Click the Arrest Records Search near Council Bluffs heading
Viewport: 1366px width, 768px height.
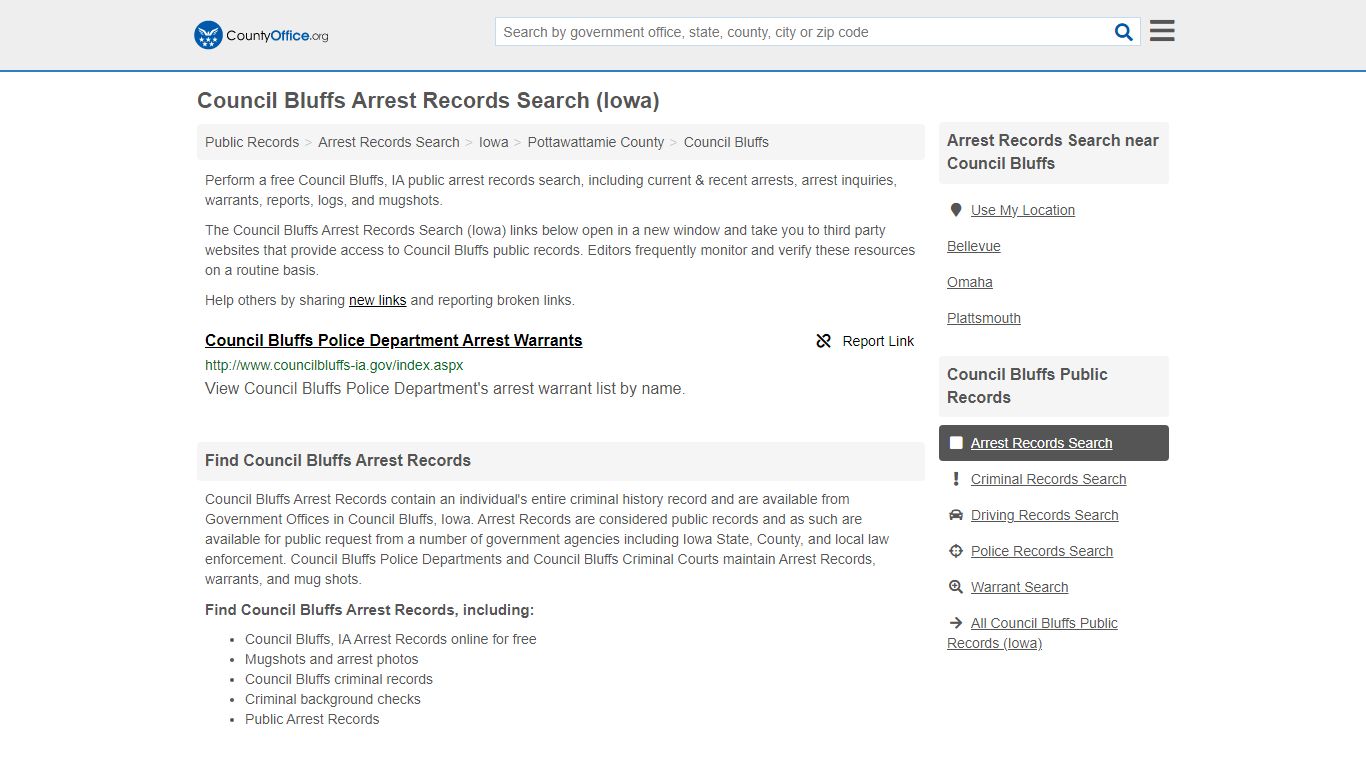(1053, 152)
